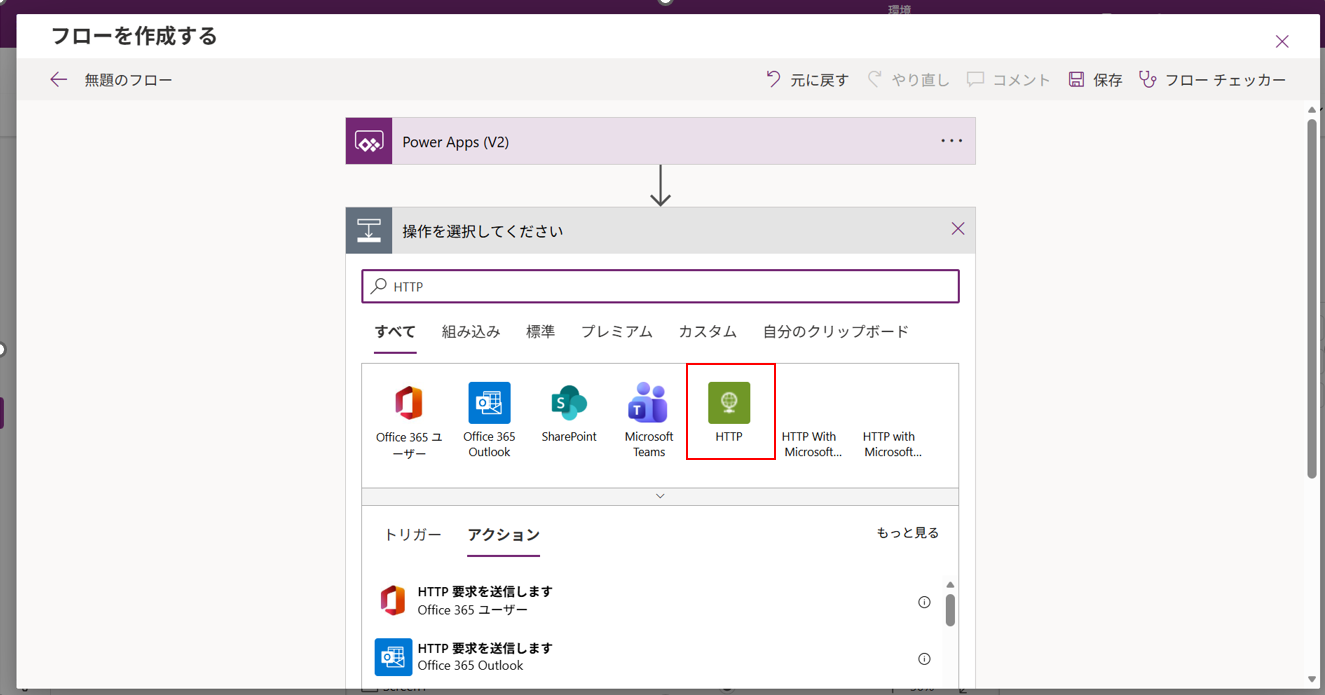1325x695 pixels.
Task: Click the Power Apps (V2) trigger icon
Action: (369, 141)
